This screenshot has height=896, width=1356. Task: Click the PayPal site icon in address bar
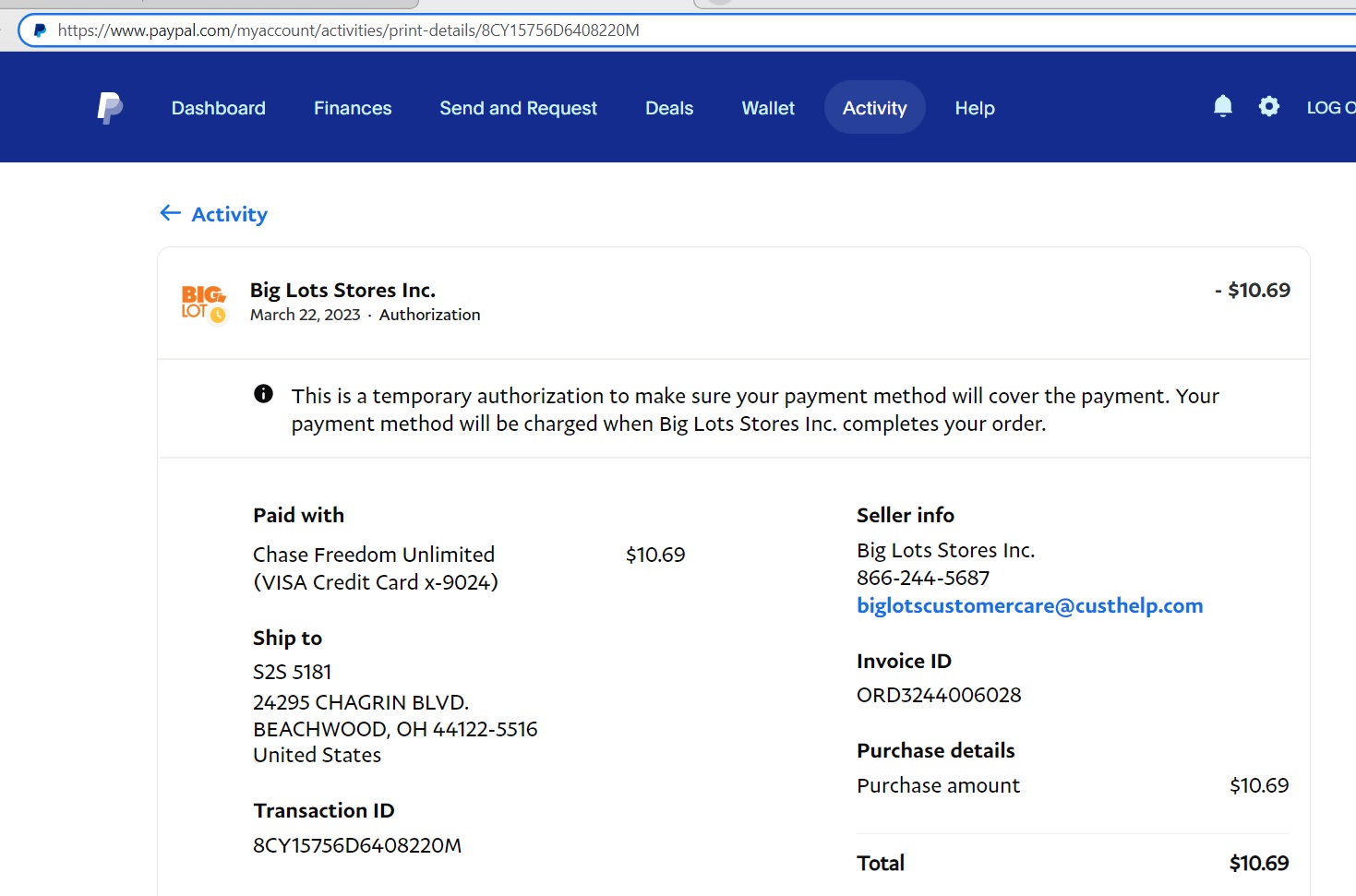pyautogui.click(x=40, y=30)
